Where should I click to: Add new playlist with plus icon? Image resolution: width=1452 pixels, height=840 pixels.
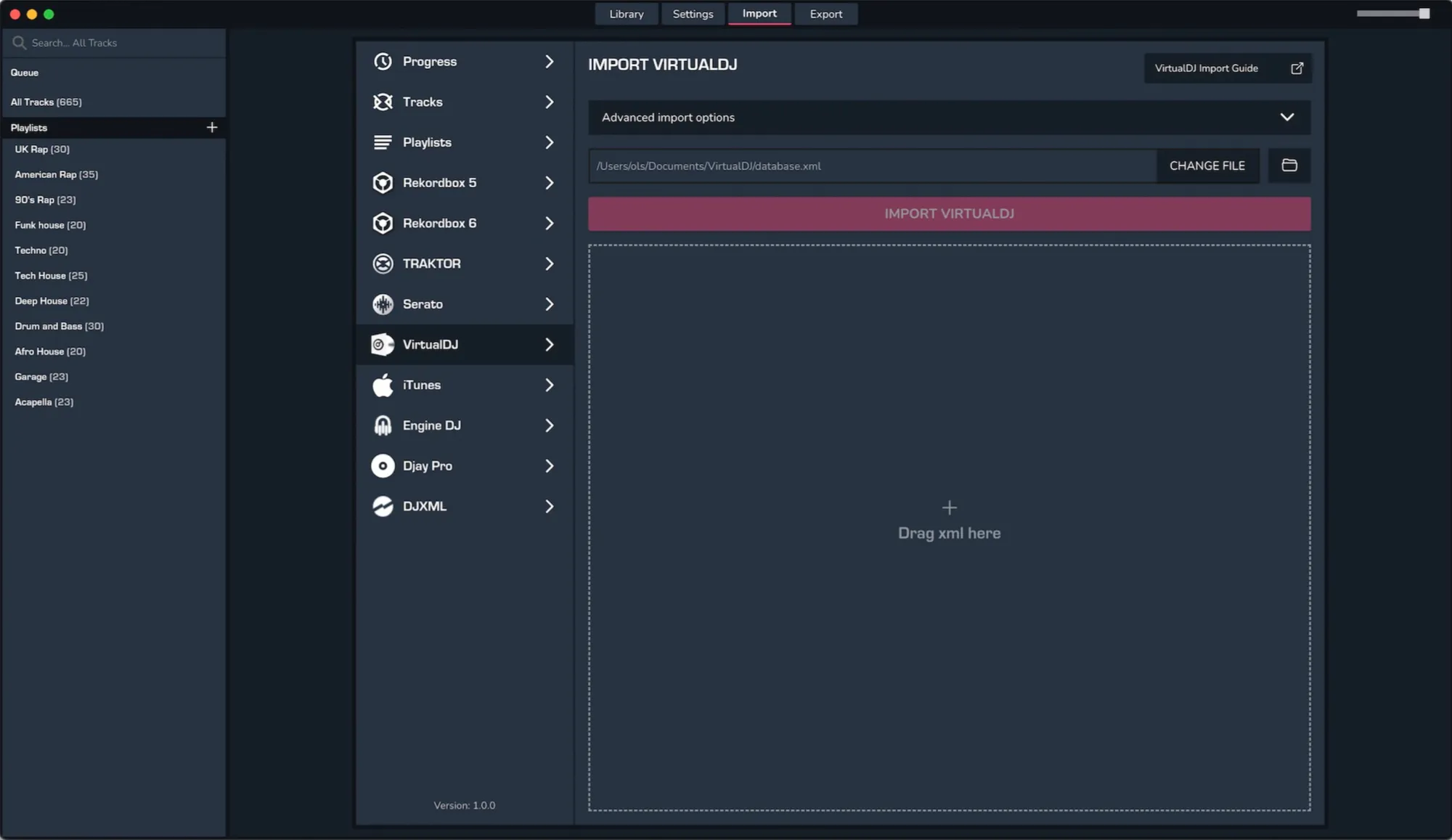(212, 128)
